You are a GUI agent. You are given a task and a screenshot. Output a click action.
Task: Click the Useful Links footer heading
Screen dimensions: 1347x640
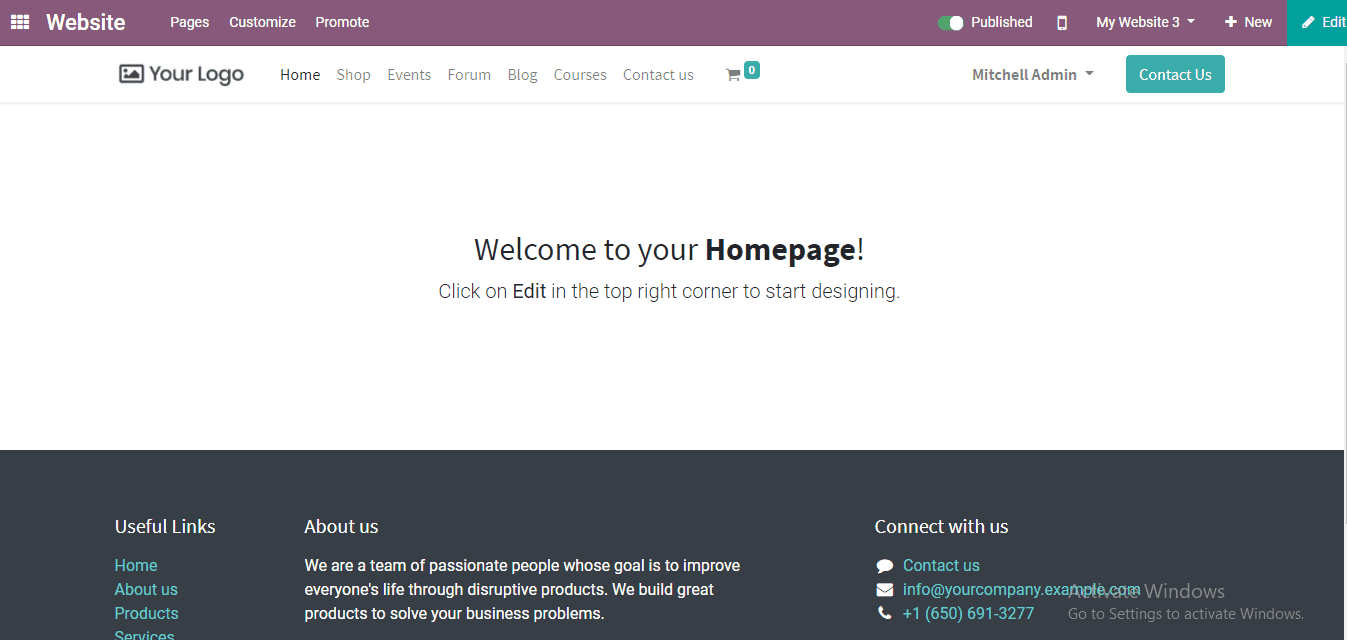point(165,527)
